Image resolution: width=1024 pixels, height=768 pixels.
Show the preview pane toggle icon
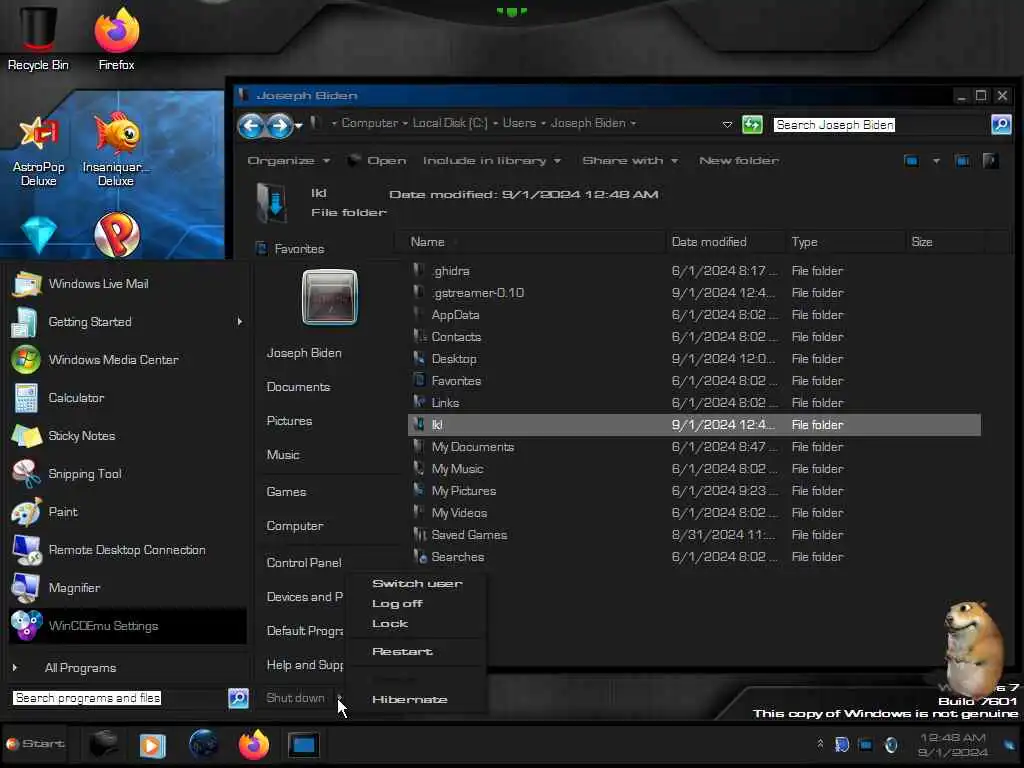click(962, 161)
